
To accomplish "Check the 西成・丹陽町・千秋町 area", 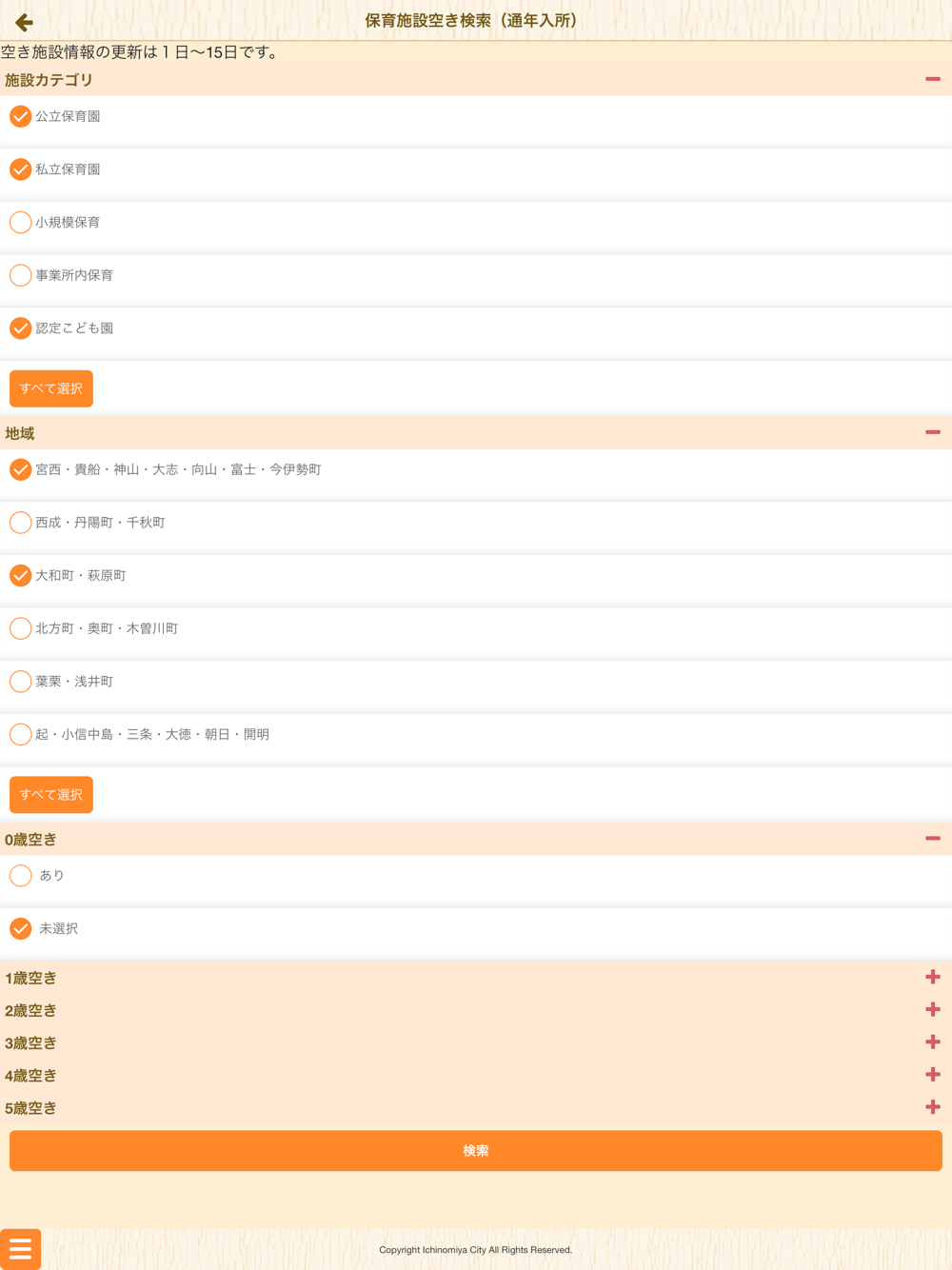I will pos(20,523).
